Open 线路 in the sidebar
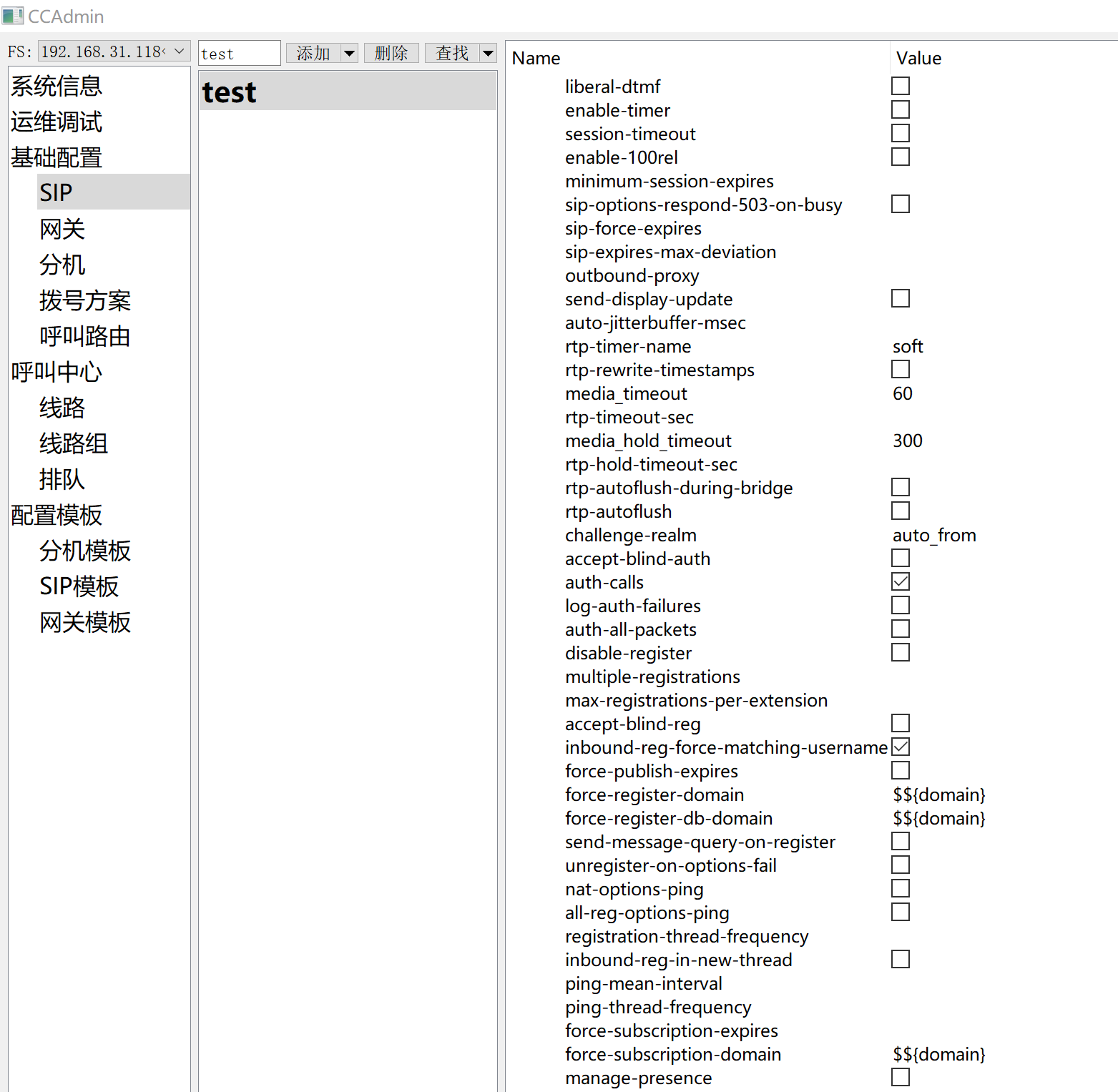This screenshot has height=1092, width=1118. coord(62,408)
